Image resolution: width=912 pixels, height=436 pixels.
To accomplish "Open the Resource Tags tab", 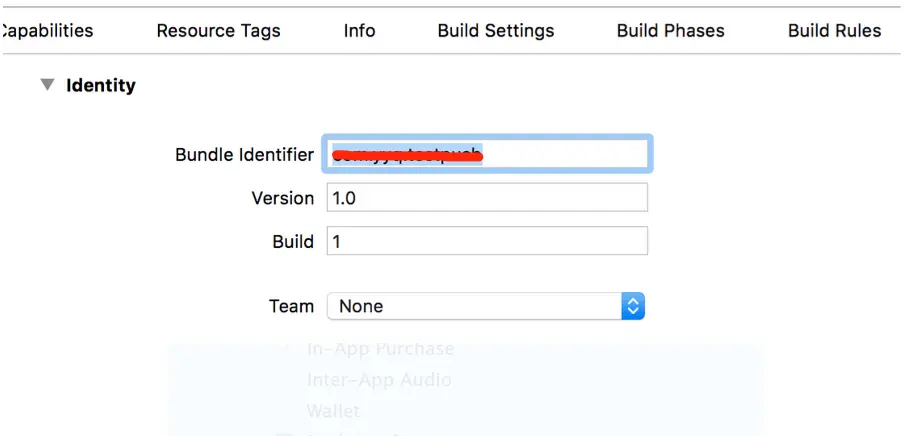I will tap(219, 30).
